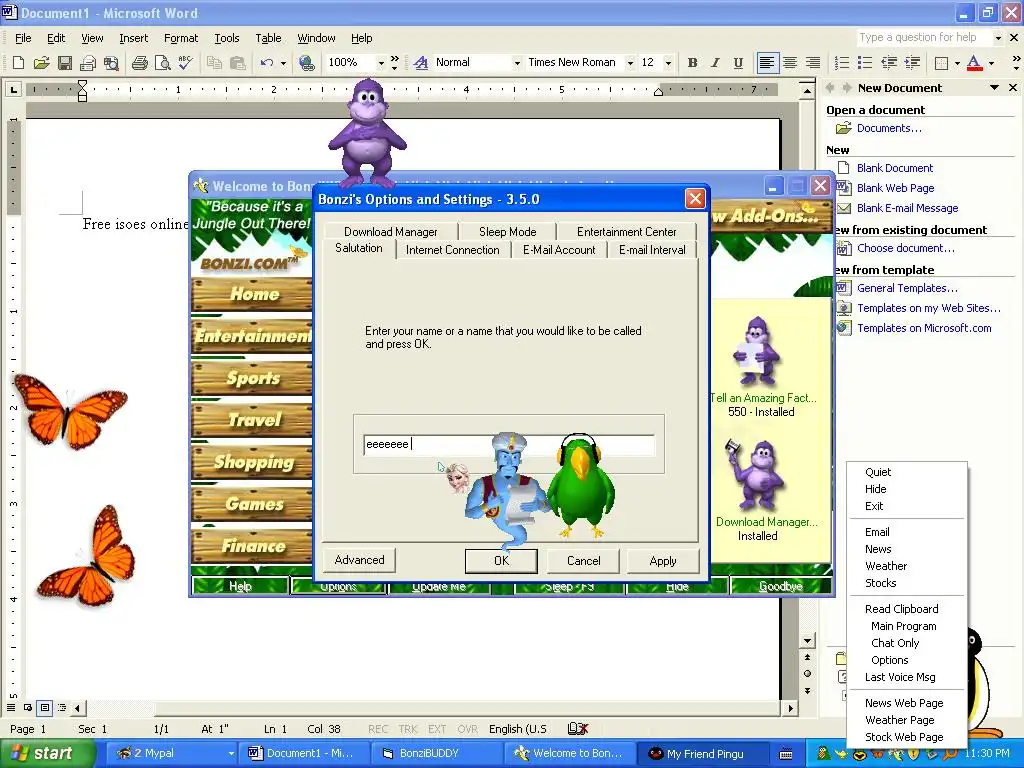Screen dimensions: 1024x768
Task: Undo last action icon in Word
Action: 266,63
